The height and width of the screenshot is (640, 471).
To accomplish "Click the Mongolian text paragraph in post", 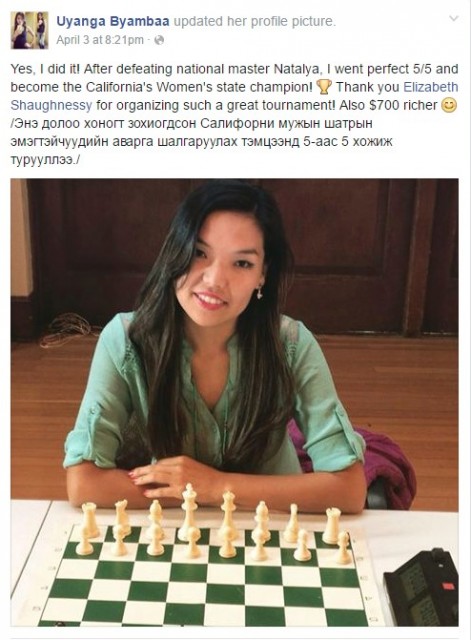I will [202, 142].
